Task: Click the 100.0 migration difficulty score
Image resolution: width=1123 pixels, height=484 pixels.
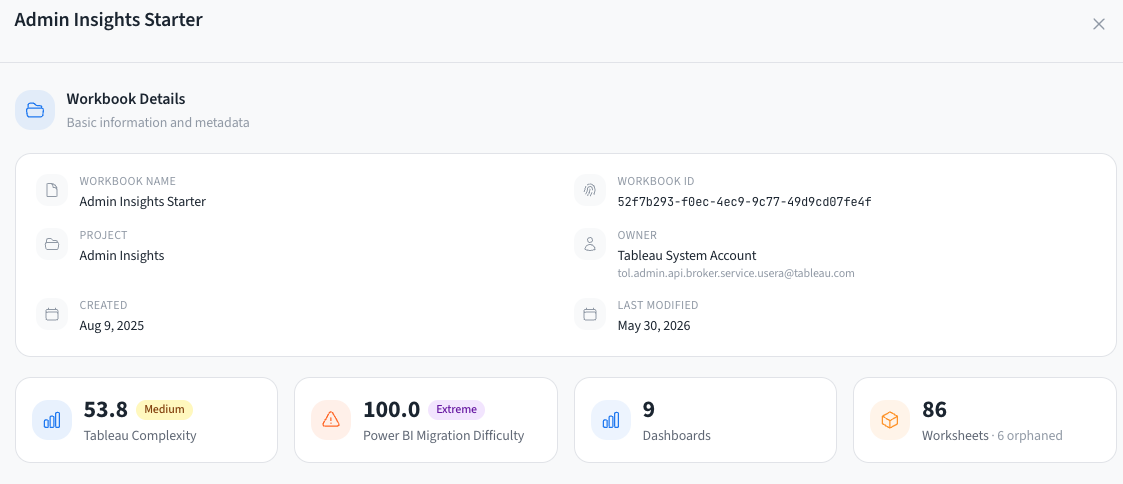Action: coord(392,410)
